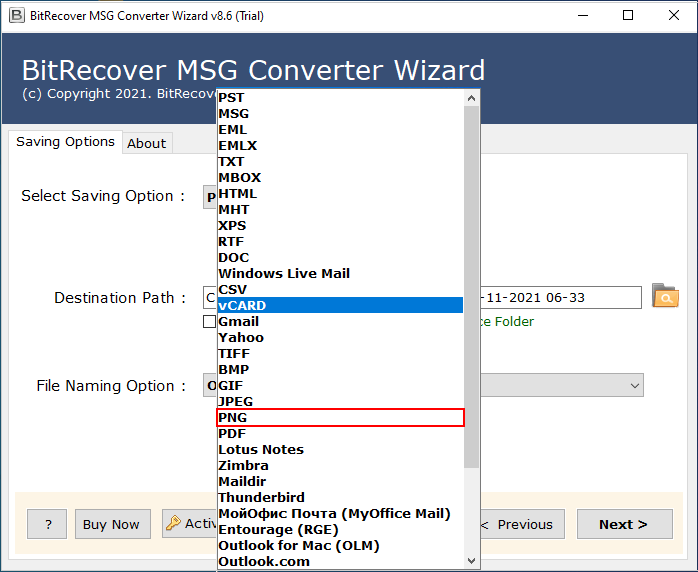Maximize the MSG Converter Wizard window
Viewport: 698px width, 572px height.
coord(628,16)
